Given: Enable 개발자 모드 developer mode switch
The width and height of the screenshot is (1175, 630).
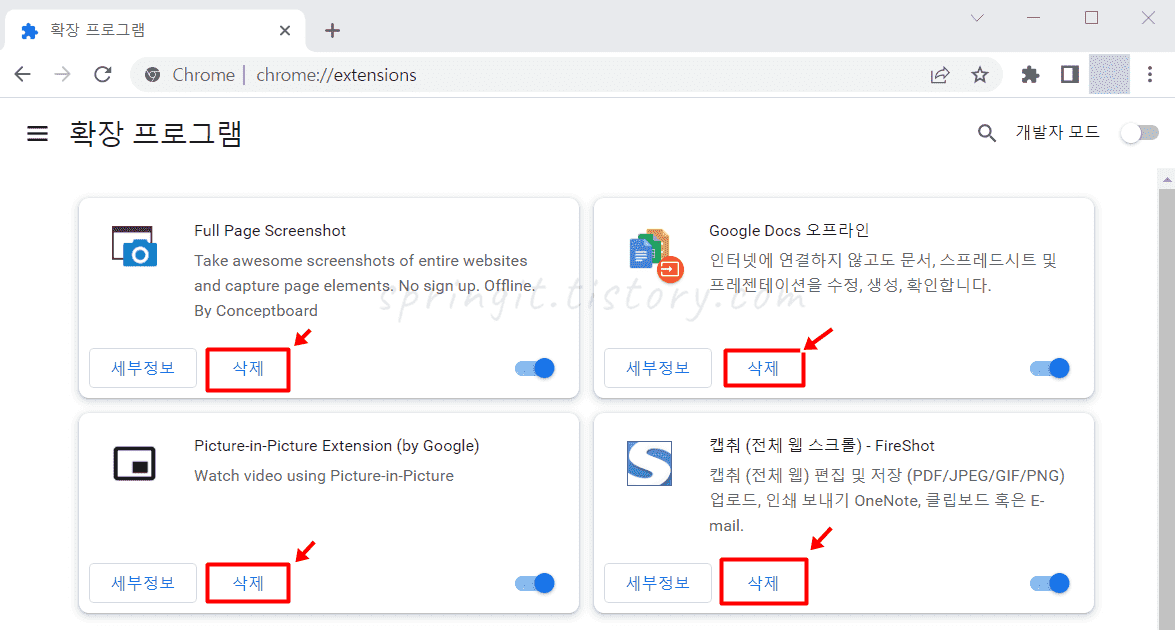Looking at the screenshot, I should (x=1139, y=133).
